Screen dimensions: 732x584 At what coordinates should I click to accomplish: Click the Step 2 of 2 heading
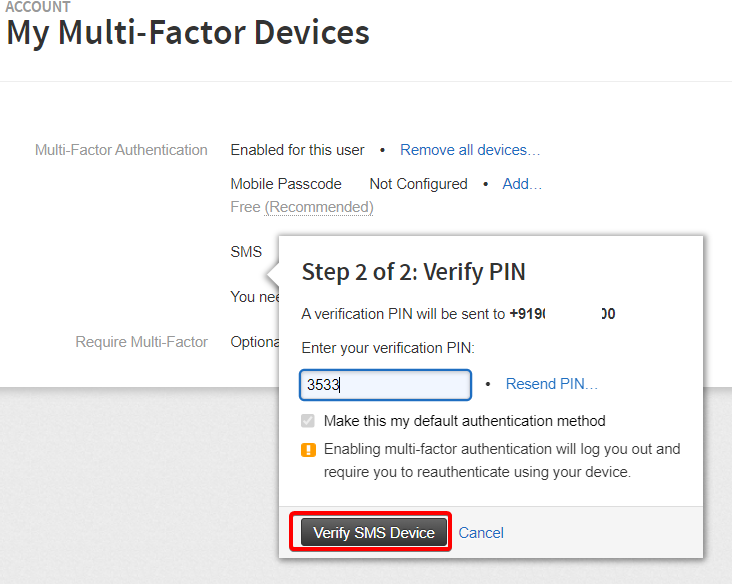pyautogui.click(x=413, y=272)
